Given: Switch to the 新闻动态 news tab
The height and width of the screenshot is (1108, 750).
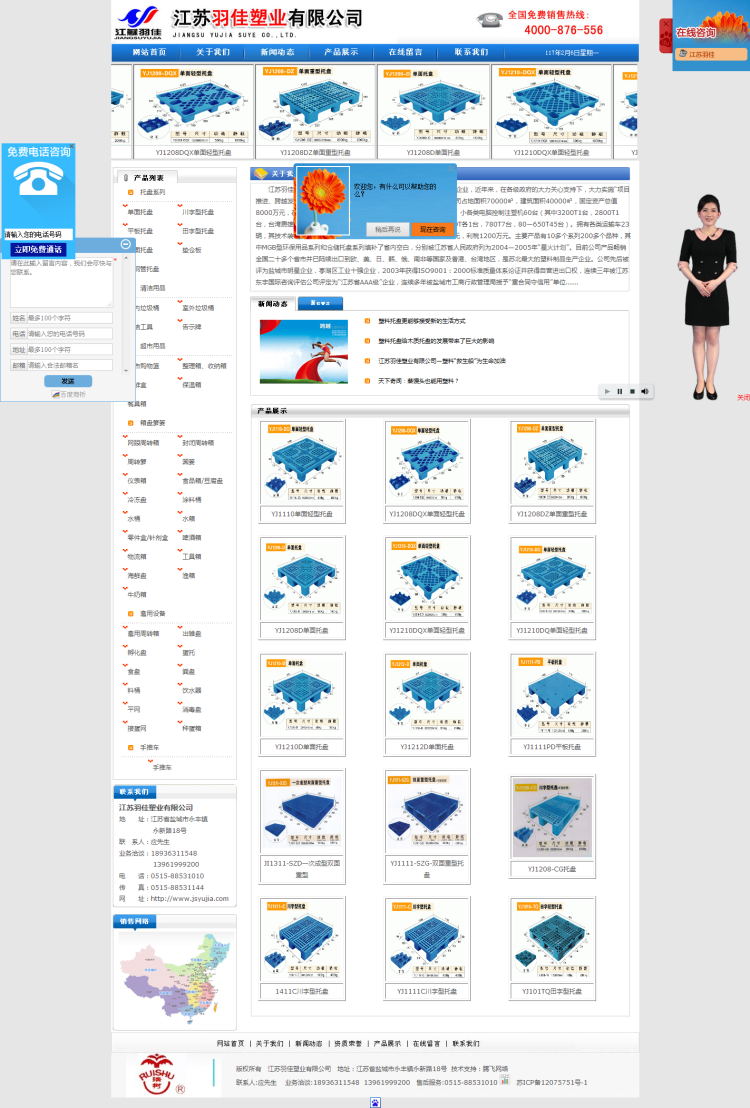Looking at the screenshot, I should 274,304.
